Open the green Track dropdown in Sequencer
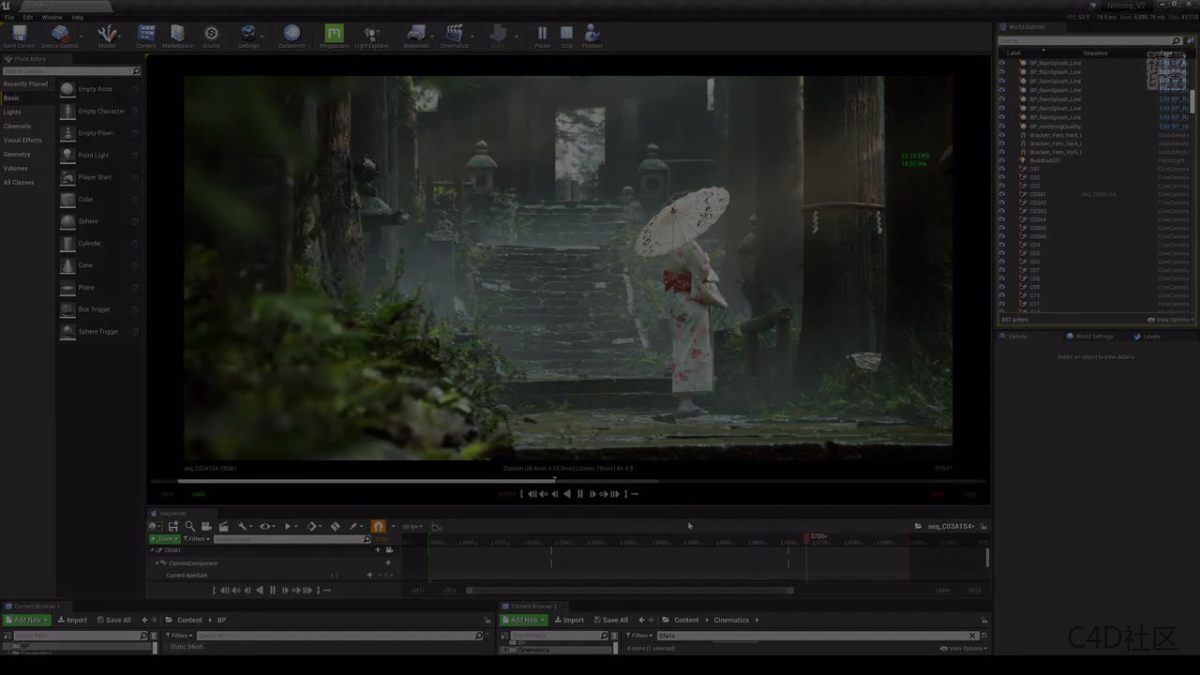Screen dimensions: 1200x675 coord(164,539)
